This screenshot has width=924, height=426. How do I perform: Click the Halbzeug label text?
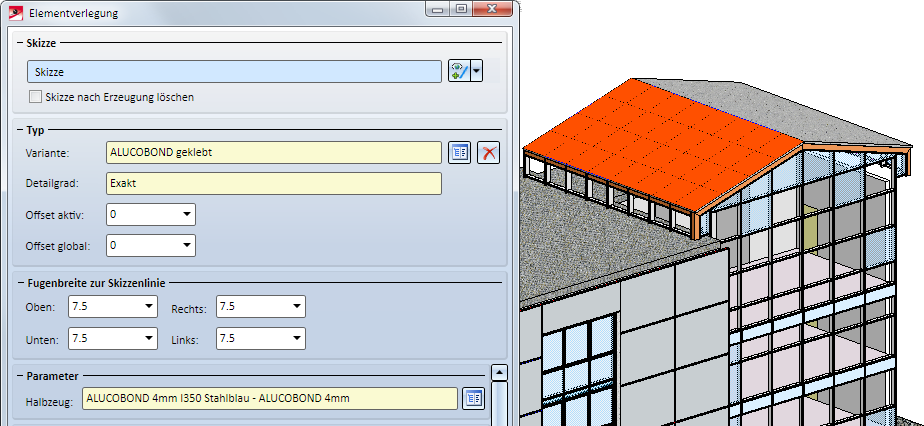tap(50, 402)
